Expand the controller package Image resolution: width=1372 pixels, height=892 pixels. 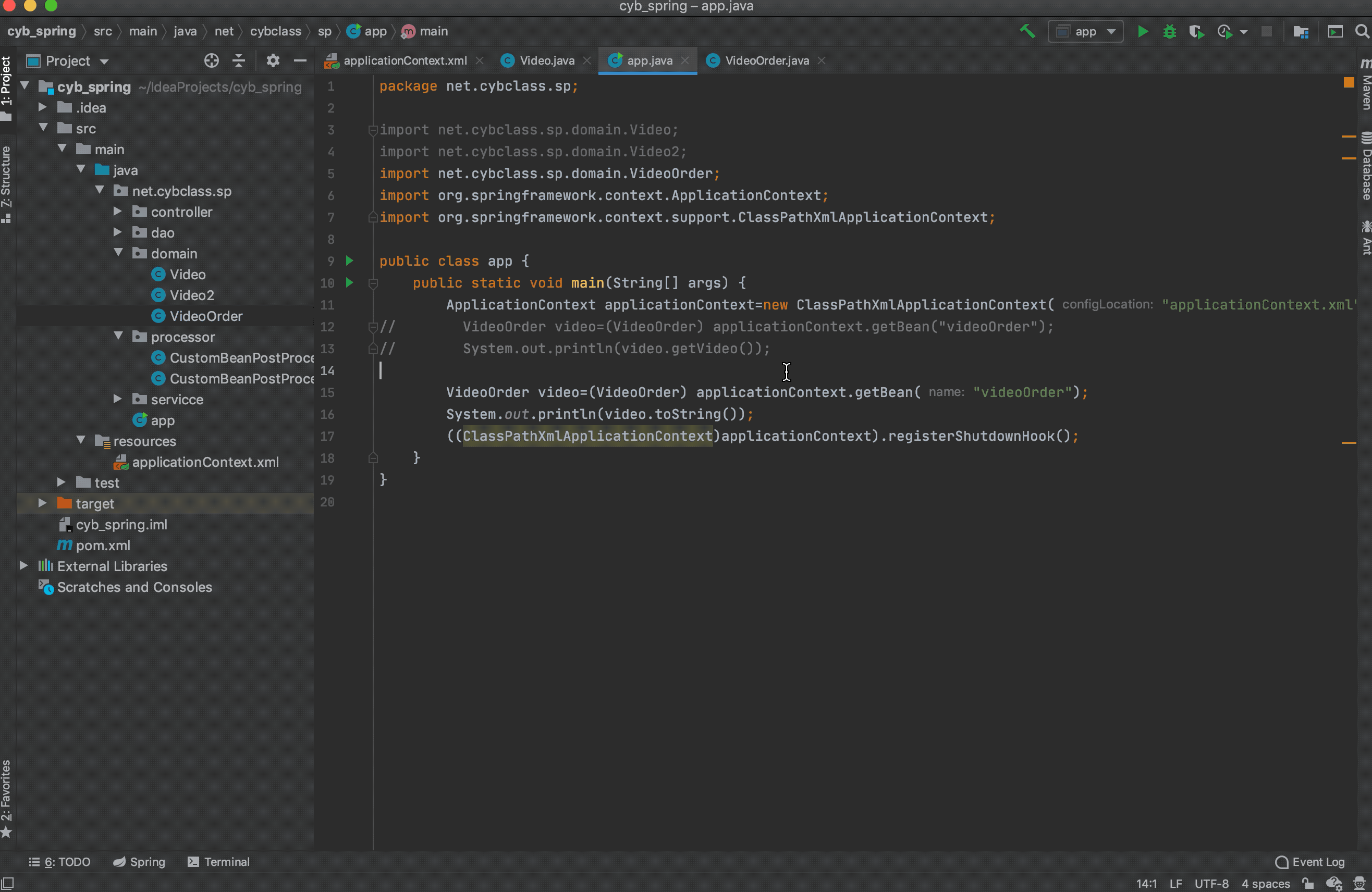pyautogui.click(x=118, y=212)
